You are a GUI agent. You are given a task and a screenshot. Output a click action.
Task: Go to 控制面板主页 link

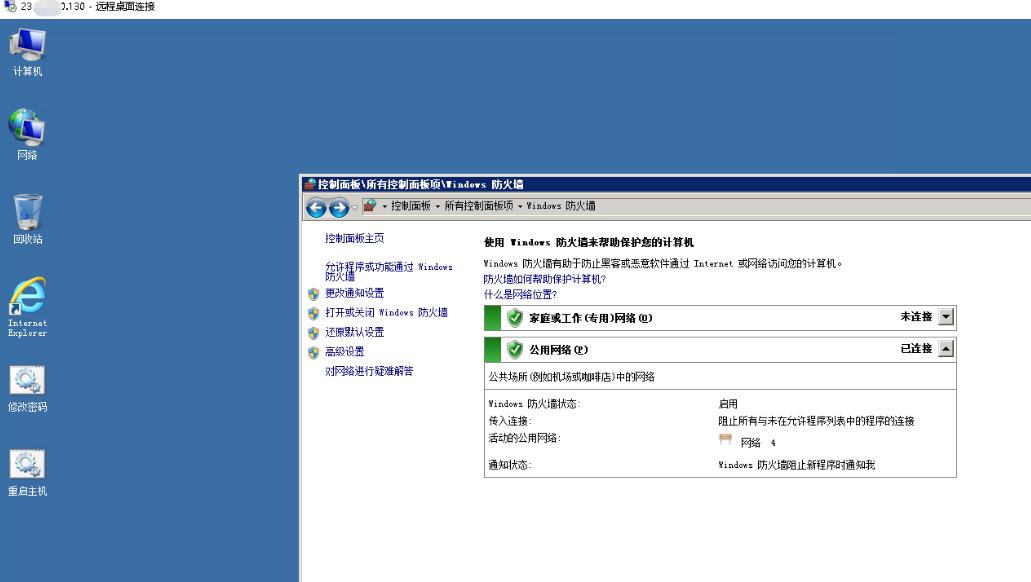pos(354,238)
